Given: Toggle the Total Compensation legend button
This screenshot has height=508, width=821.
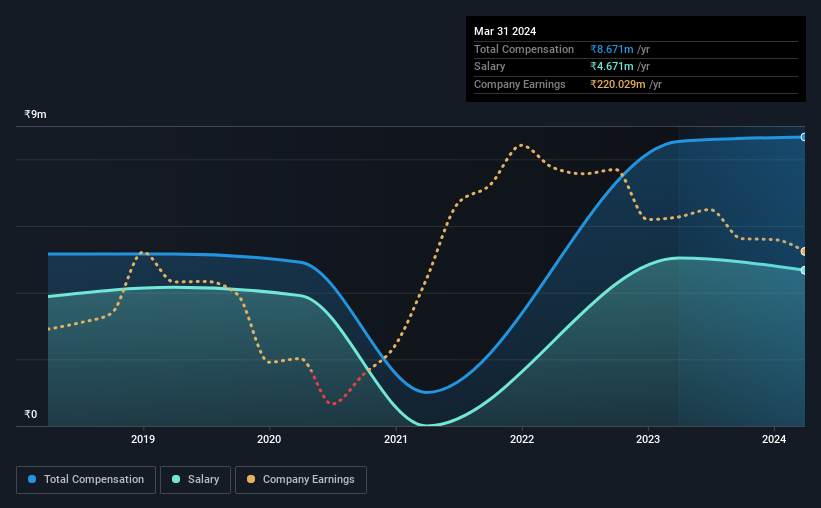Looking at the screenshot, I should pos(86,480).
